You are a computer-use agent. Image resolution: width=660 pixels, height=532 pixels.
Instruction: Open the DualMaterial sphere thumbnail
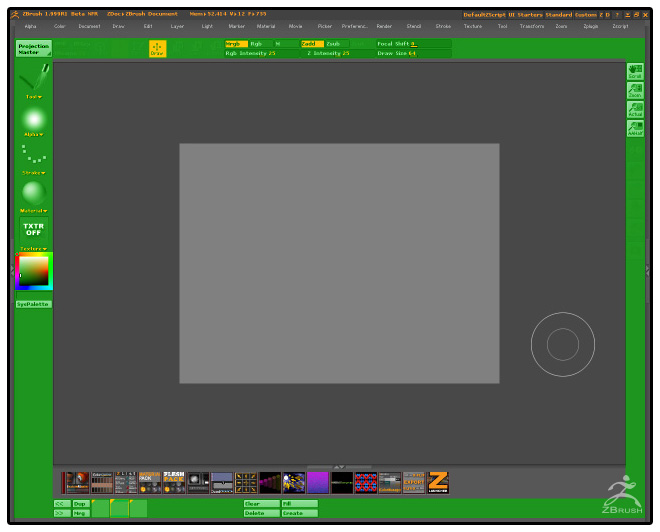(x=77, y=482)
